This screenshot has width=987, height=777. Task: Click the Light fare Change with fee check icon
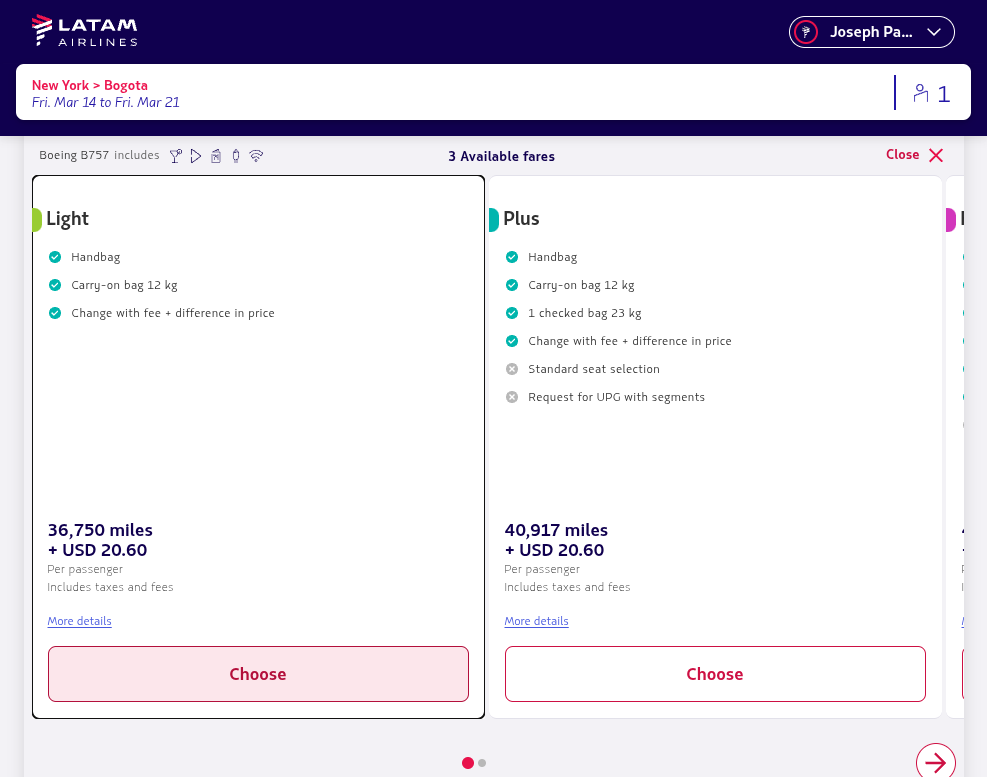pyautogui.click(x=55, y=313)
